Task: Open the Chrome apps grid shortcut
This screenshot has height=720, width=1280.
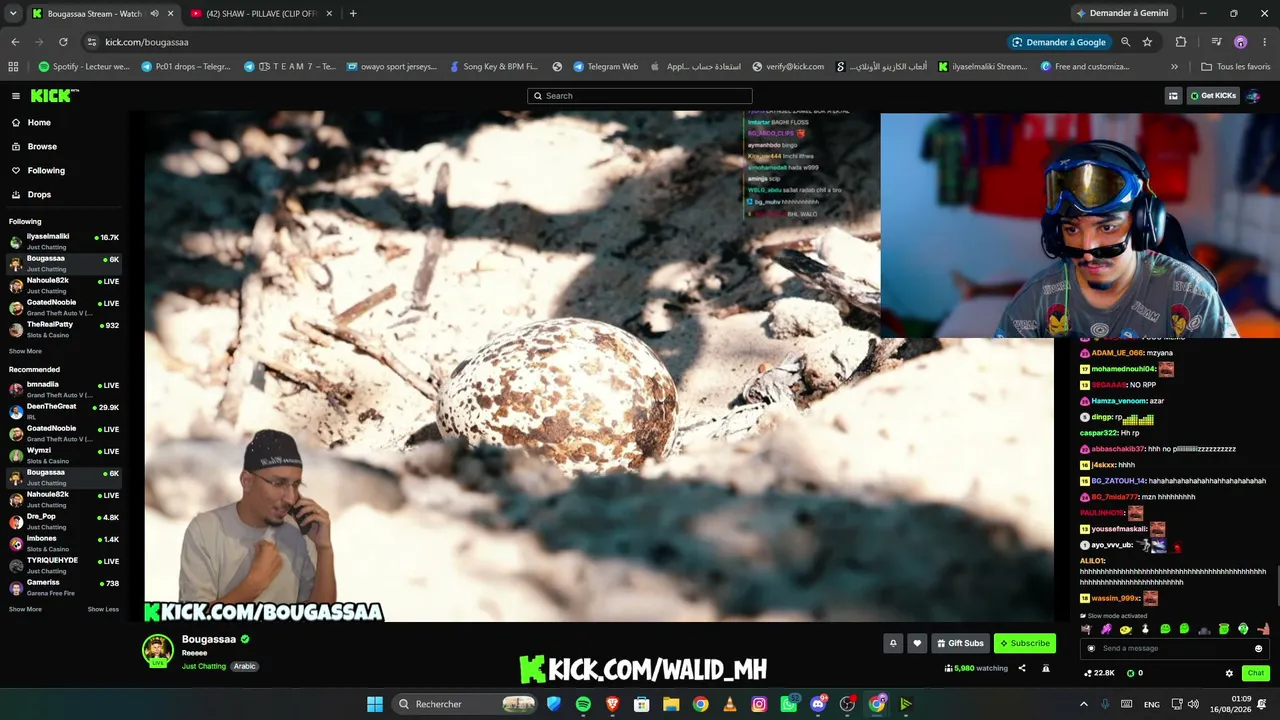Action: pos(13,67)
